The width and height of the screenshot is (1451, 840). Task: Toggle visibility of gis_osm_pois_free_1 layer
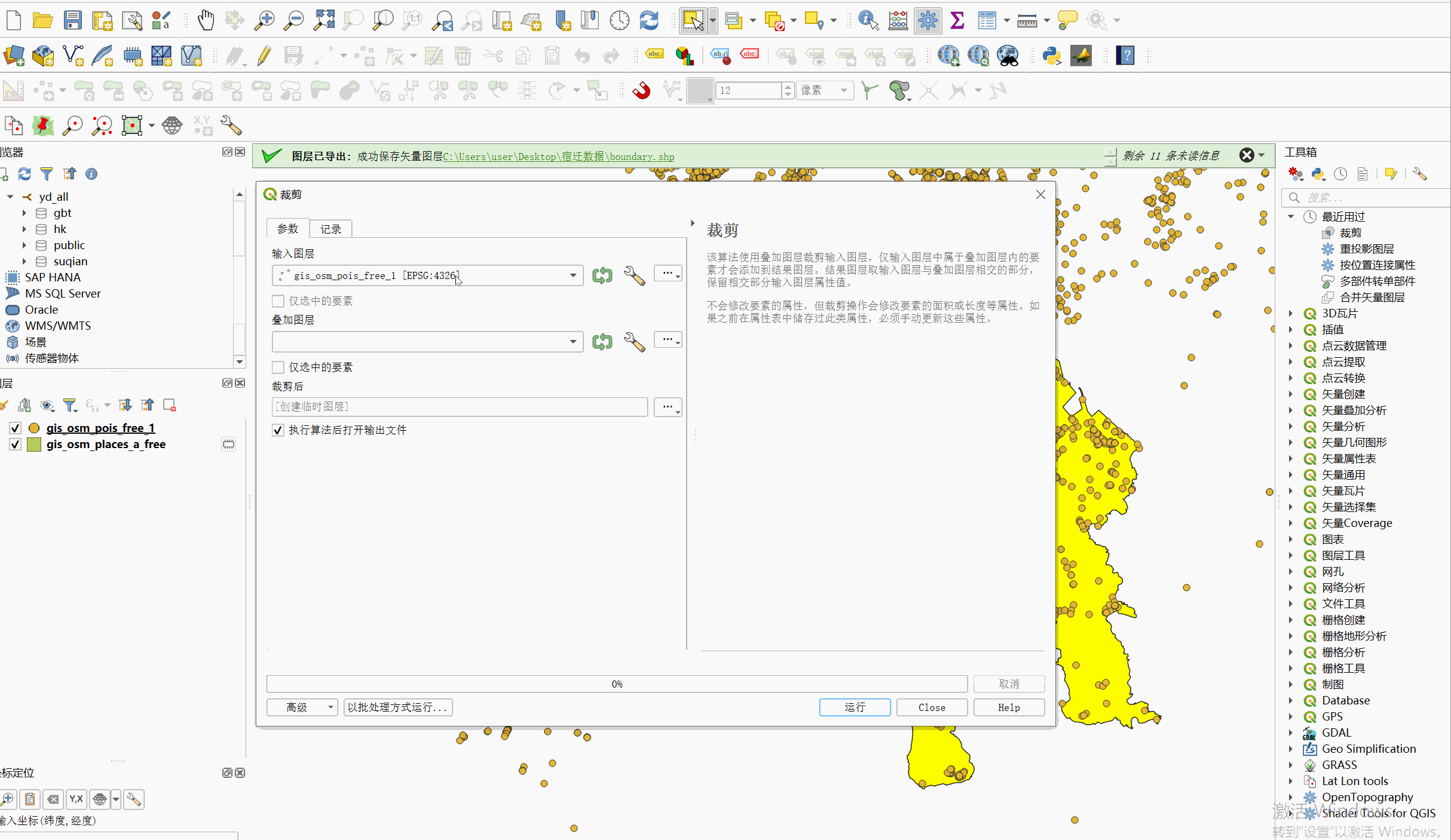coord(16,428)
